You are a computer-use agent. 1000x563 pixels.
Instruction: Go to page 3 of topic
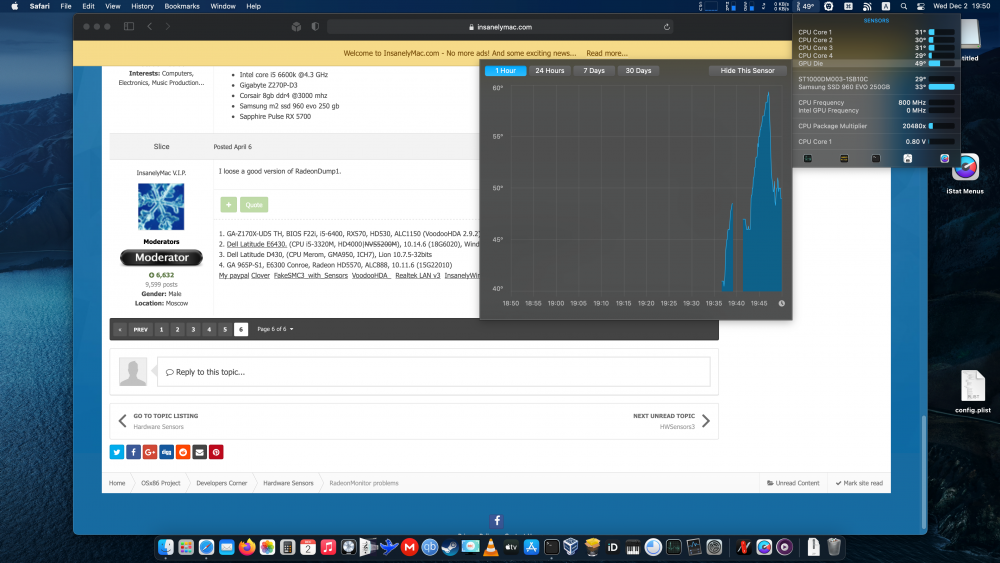(193, 330)
